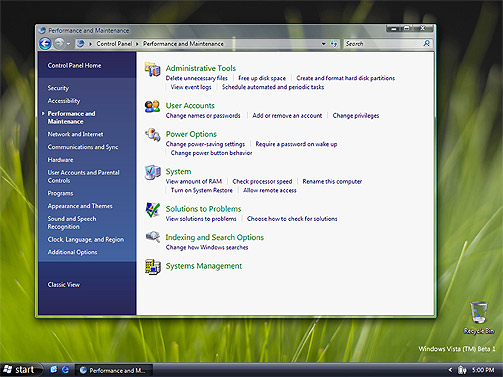This screenshot has width=503, height=377.
Task: Click the Power Options heading
Action: point(191,134)
